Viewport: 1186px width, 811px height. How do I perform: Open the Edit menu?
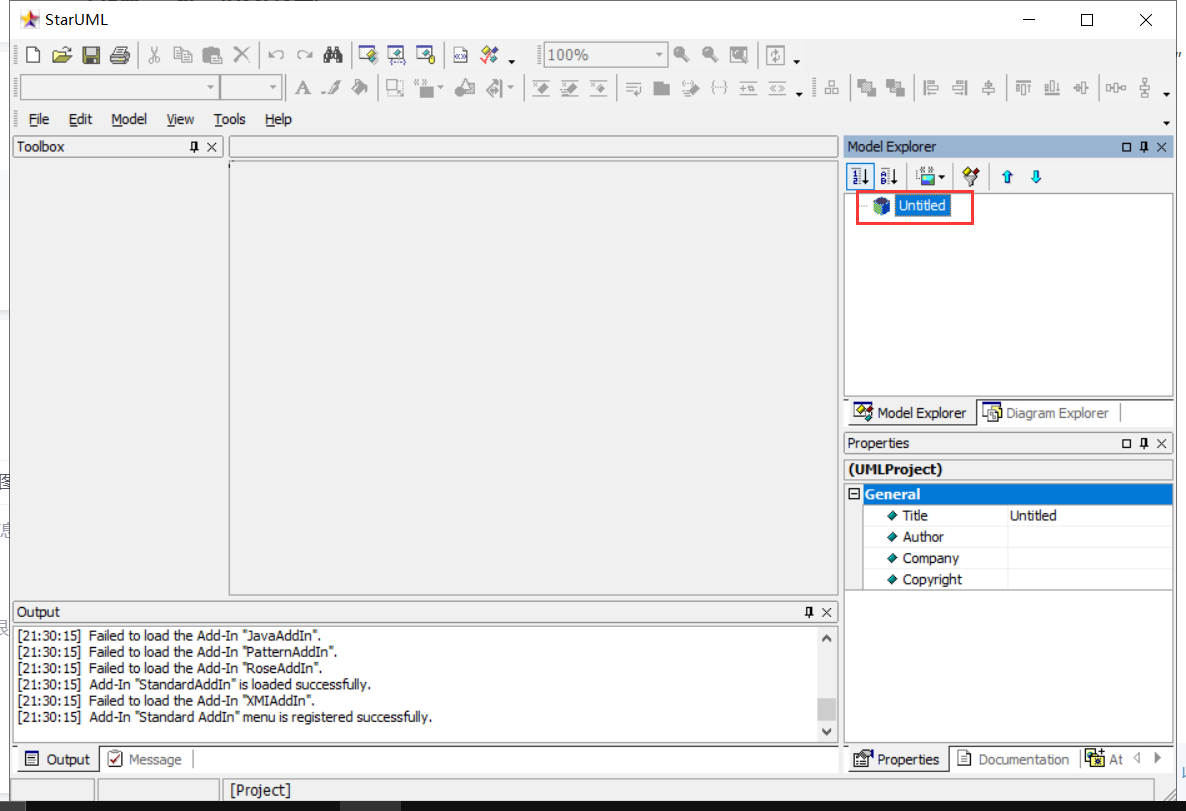[x=80, y=120]
